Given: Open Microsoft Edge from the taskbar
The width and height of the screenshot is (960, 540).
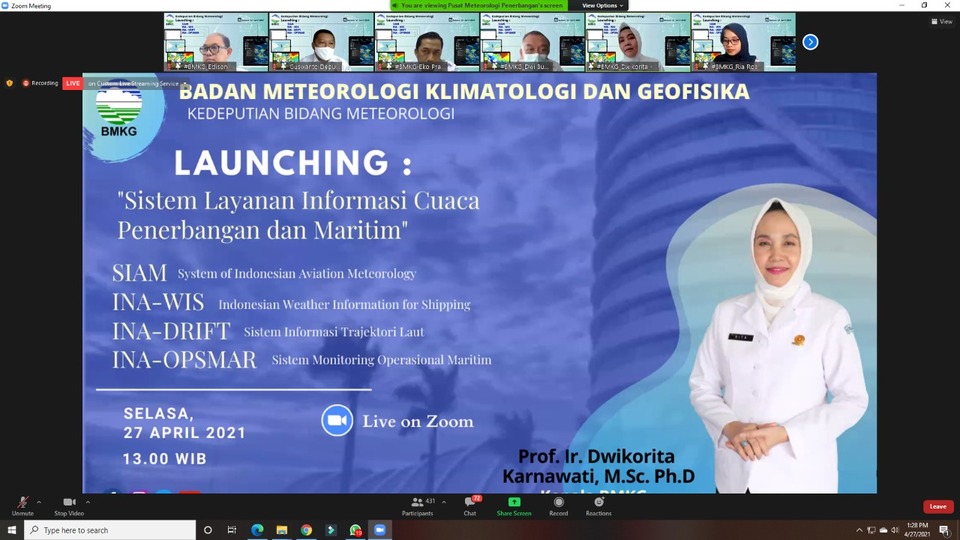Looking at the screenshot, I should (x=257, y=530).
